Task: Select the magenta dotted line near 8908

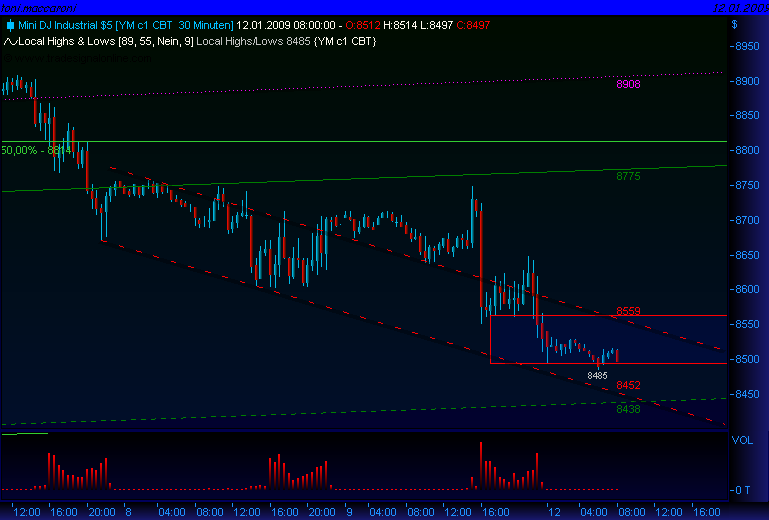Action: [x=363, y=86]
